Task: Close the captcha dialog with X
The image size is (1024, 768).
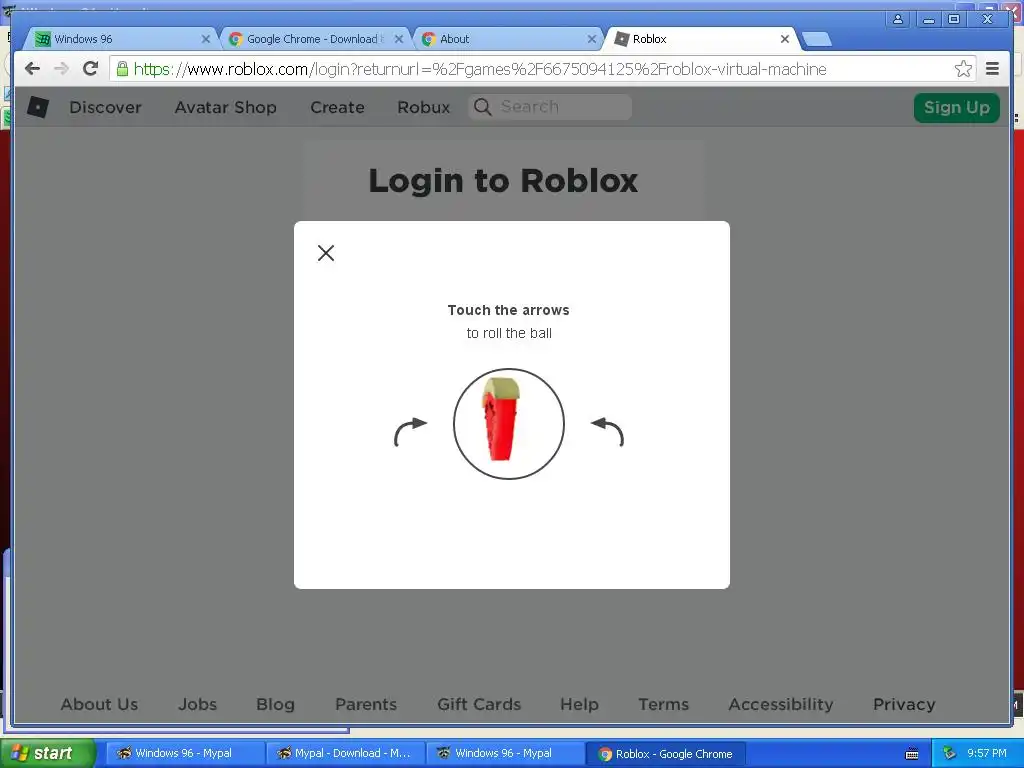Action: click(326, 253)
